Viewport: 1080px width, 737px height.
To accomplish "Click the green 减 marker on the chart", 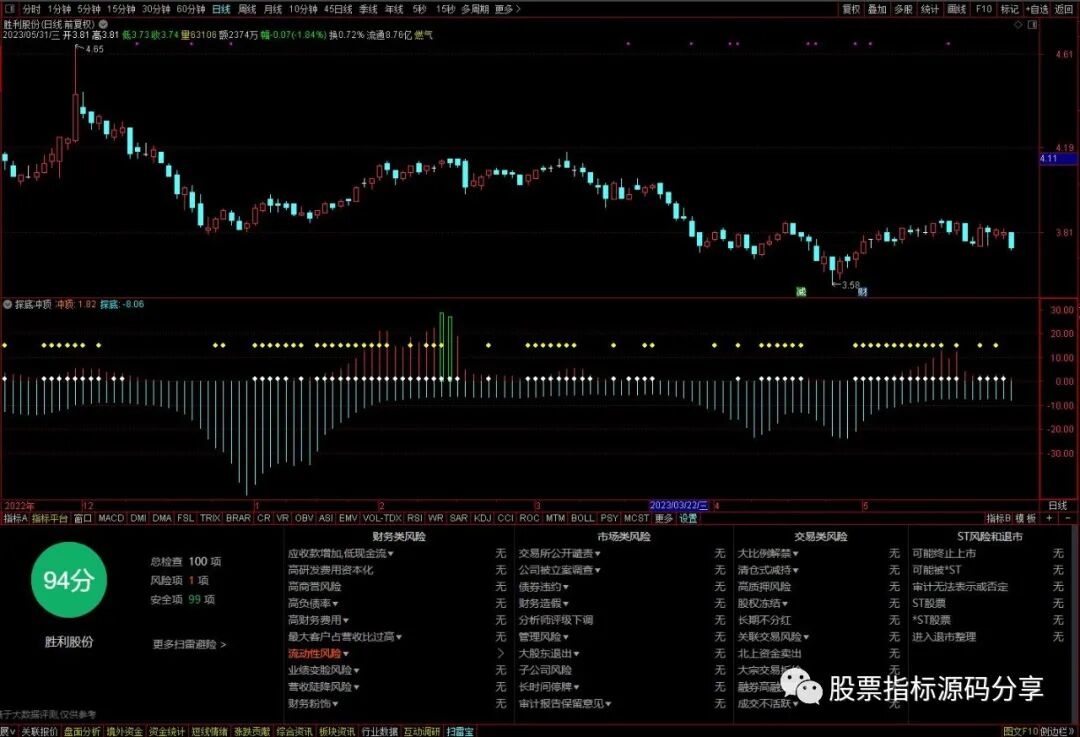I will [x=801, y=292].
